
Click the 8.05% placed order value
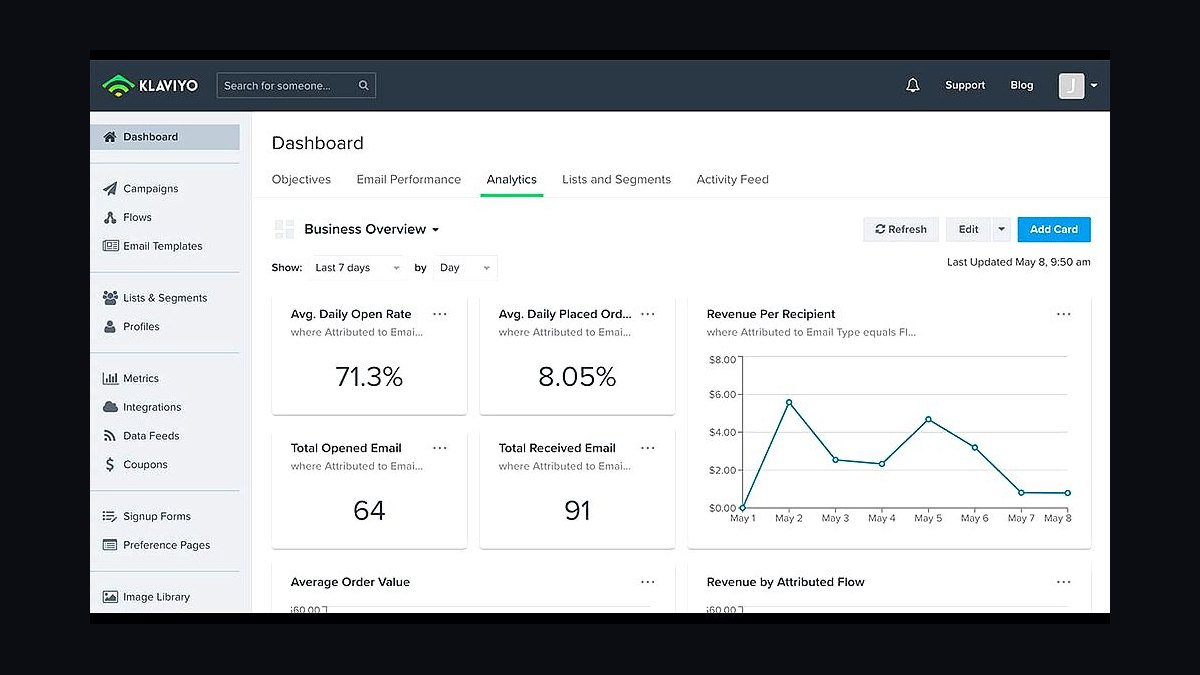point(577,377)
